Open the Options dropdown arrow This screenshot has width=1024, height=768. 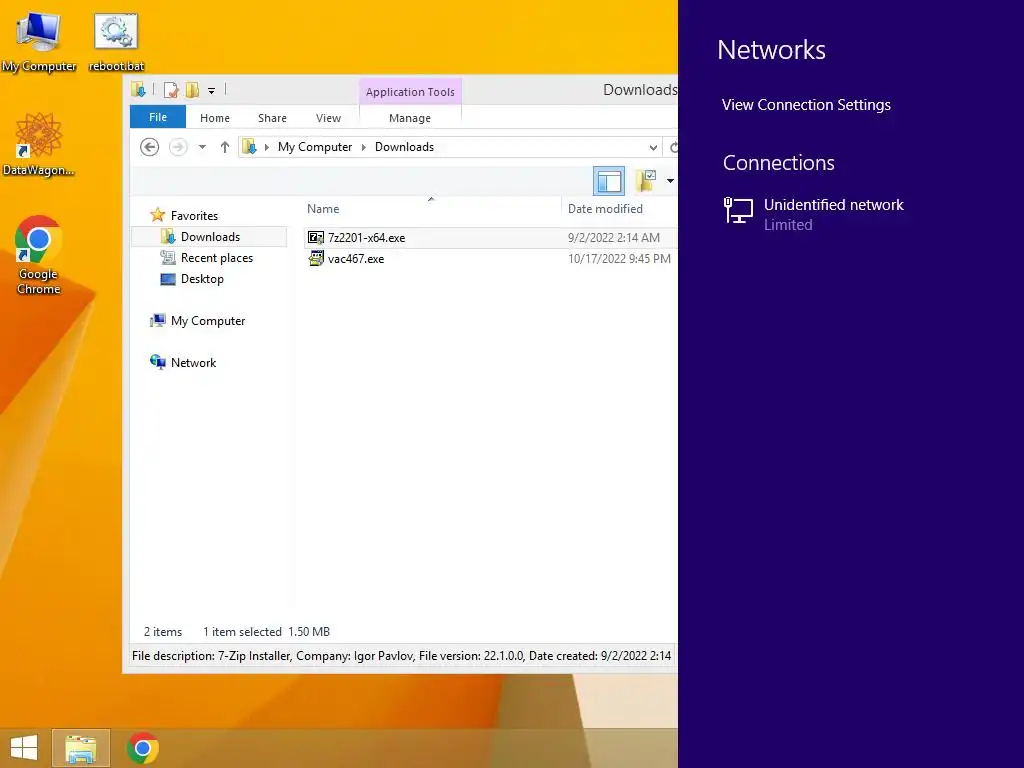pos(670,181)
